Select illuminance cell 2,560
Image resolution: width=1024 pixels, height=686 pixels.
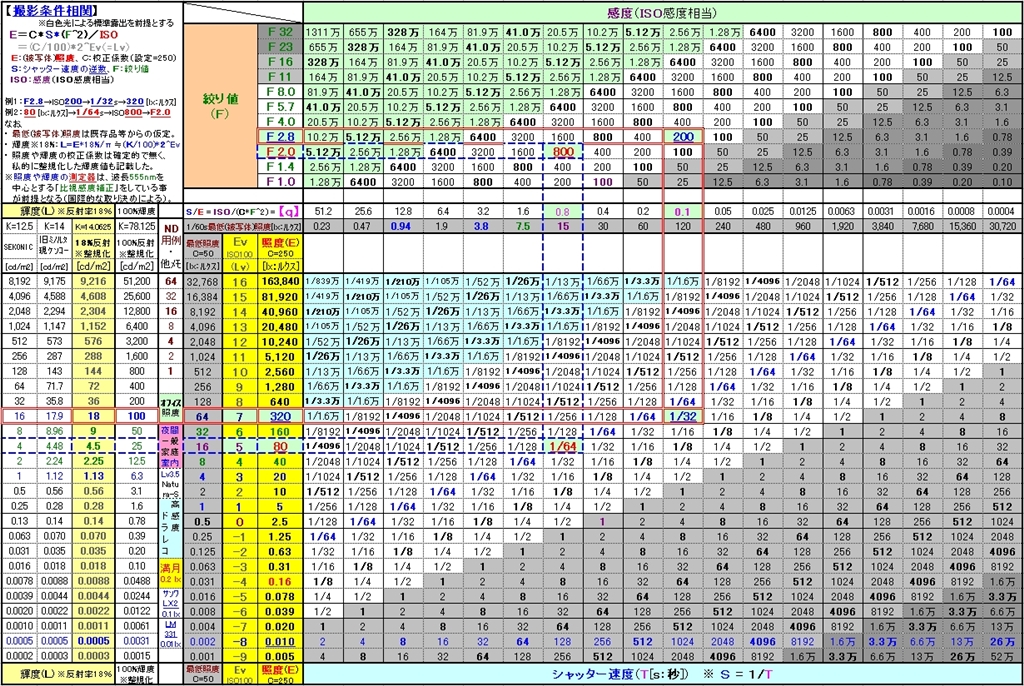click(x=280, y=372)
